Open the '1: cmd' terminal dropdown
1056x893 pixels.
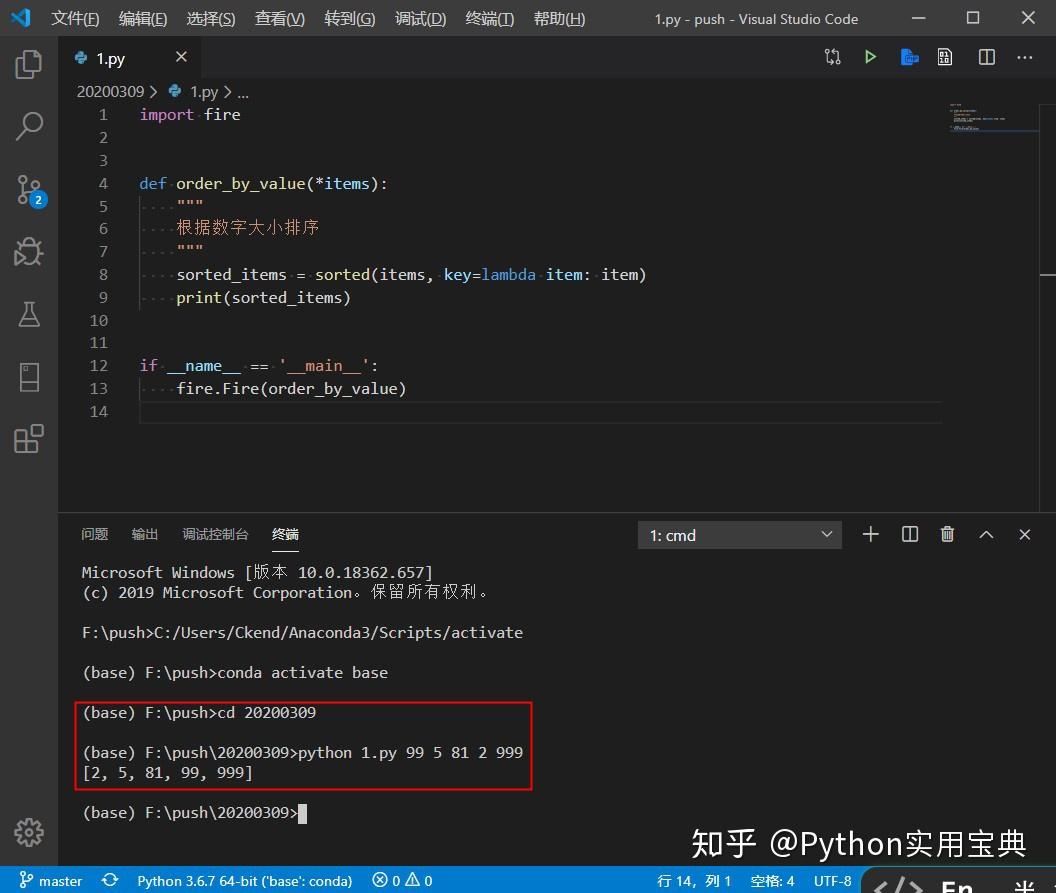738,534
